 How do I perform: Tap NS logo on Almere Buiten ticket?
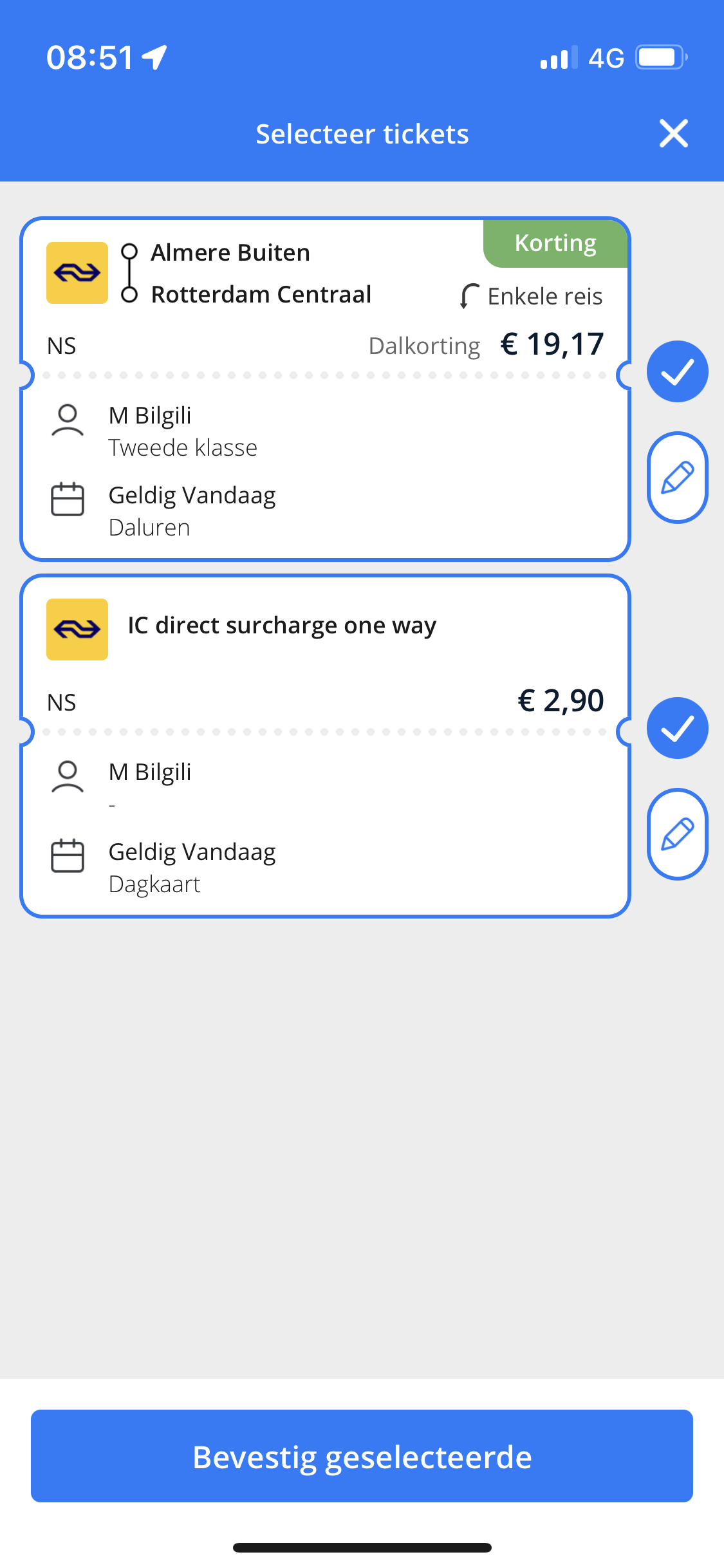77,273
